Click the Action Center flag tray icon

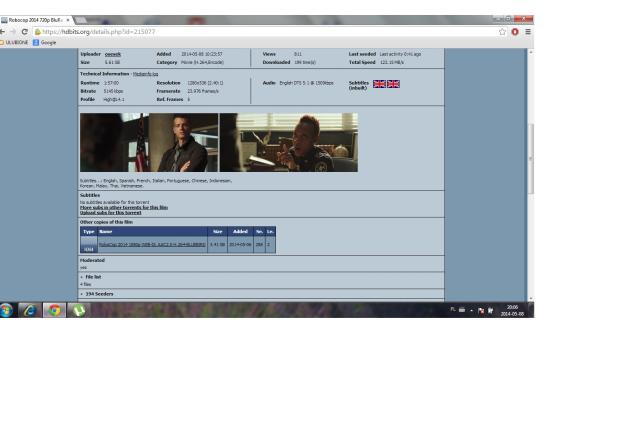(x=481, y=311)
